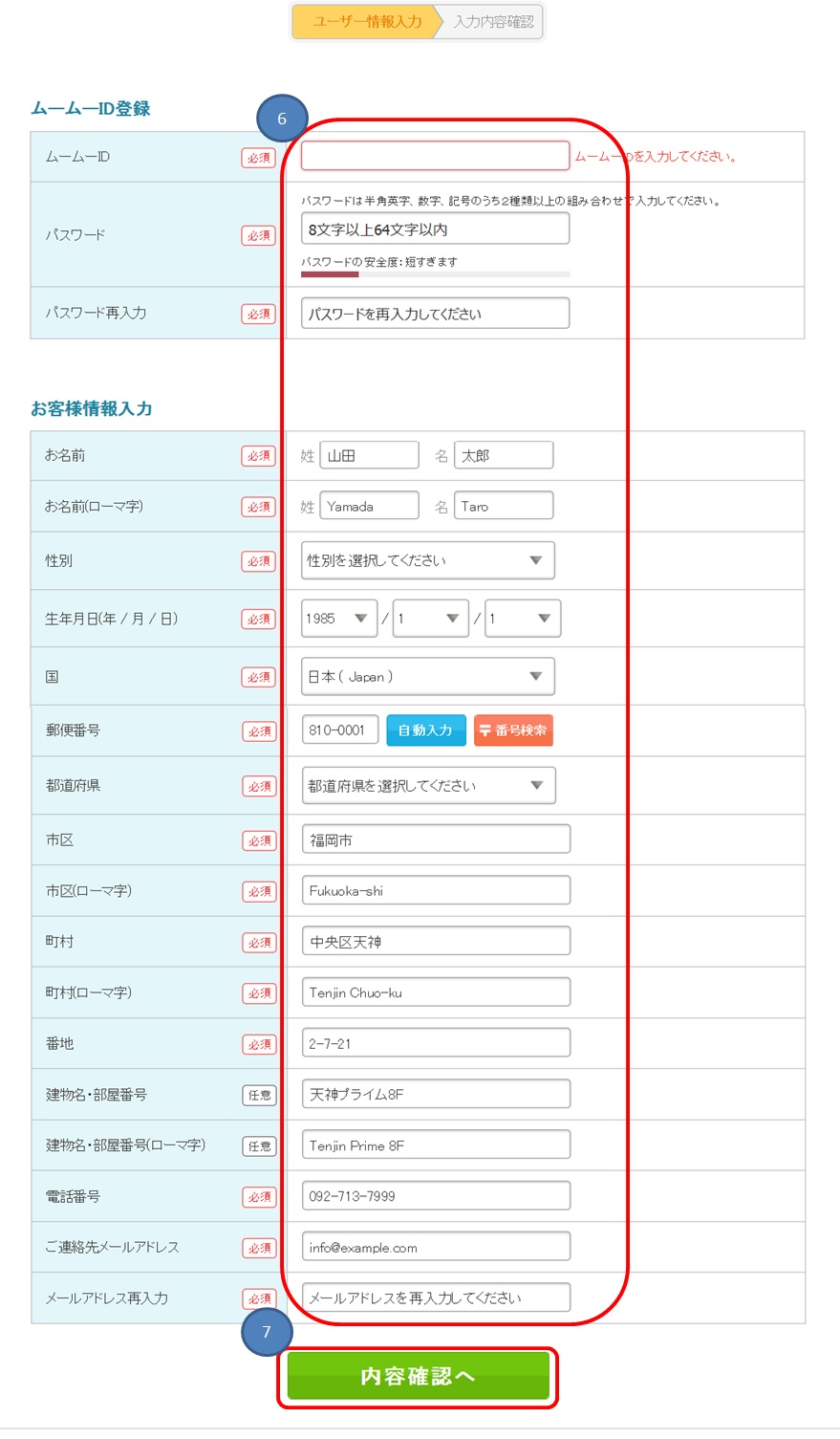Click the 姓 last name field with 山田
This screenshot has width=840, height=1439.
(369, 456)
